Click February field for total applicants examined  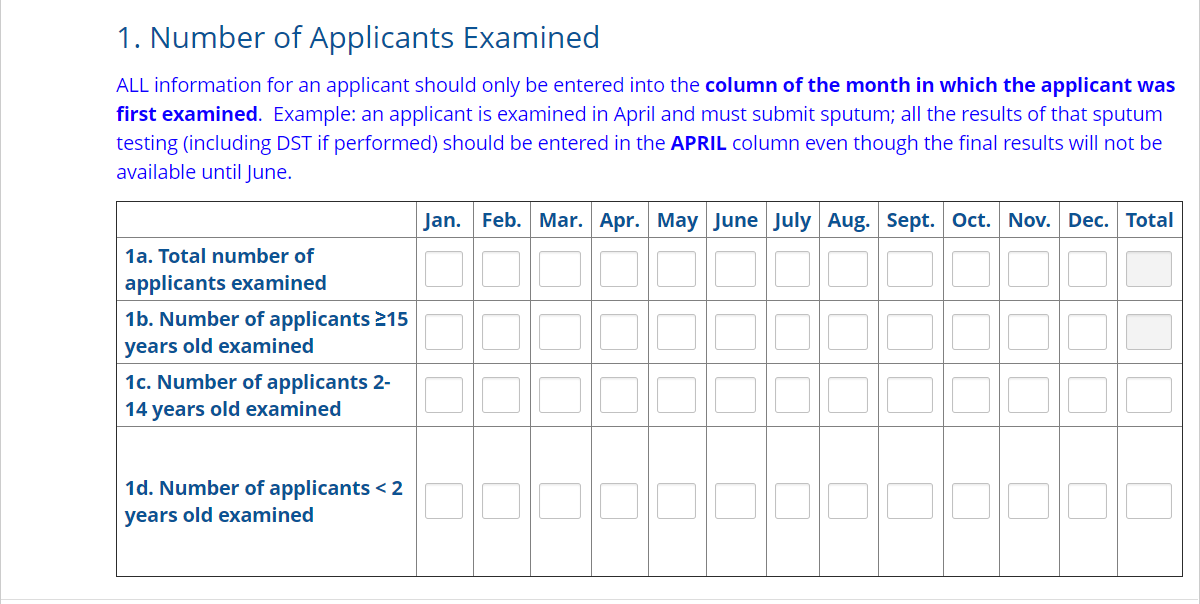point(501,269)
